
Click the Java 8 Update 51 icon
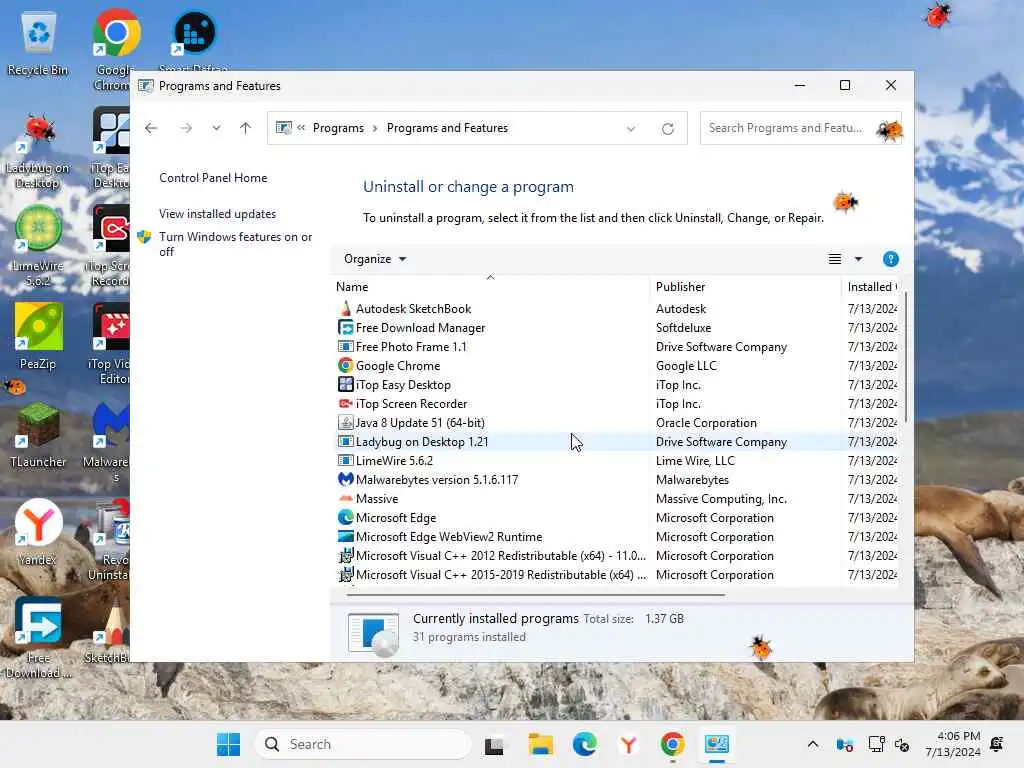pyautogui.click(x=345, y=423)
